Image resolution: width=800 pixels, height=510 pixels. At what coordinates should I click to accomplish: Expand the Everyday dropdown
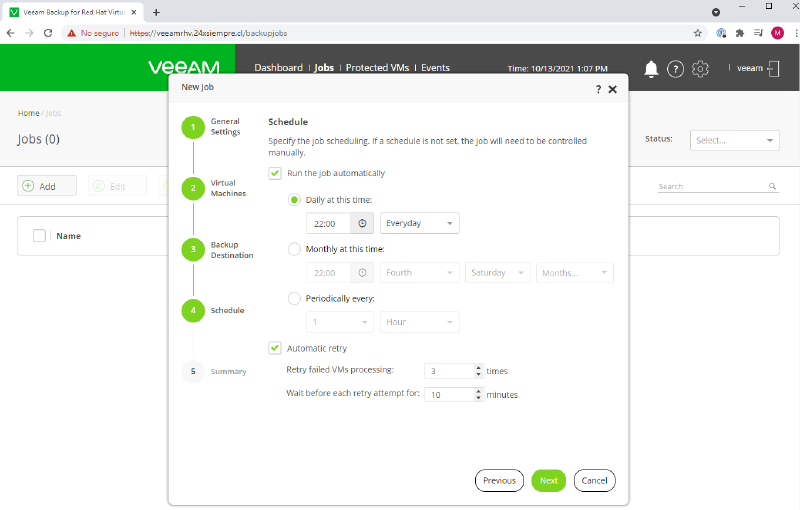pyautogui.click(x=419, y=223)
